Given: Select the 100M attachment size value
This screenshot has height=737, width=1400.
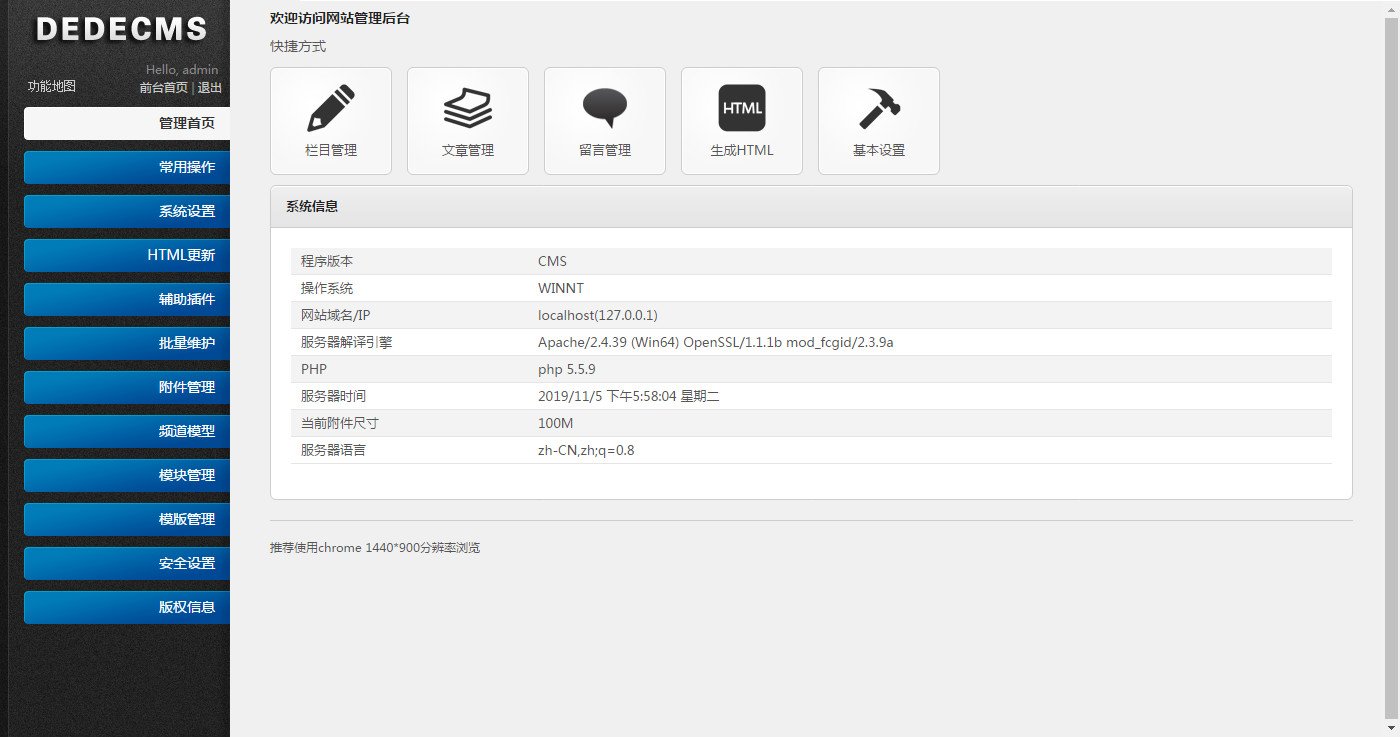Looking at the screenshot, I should [556, 424].
